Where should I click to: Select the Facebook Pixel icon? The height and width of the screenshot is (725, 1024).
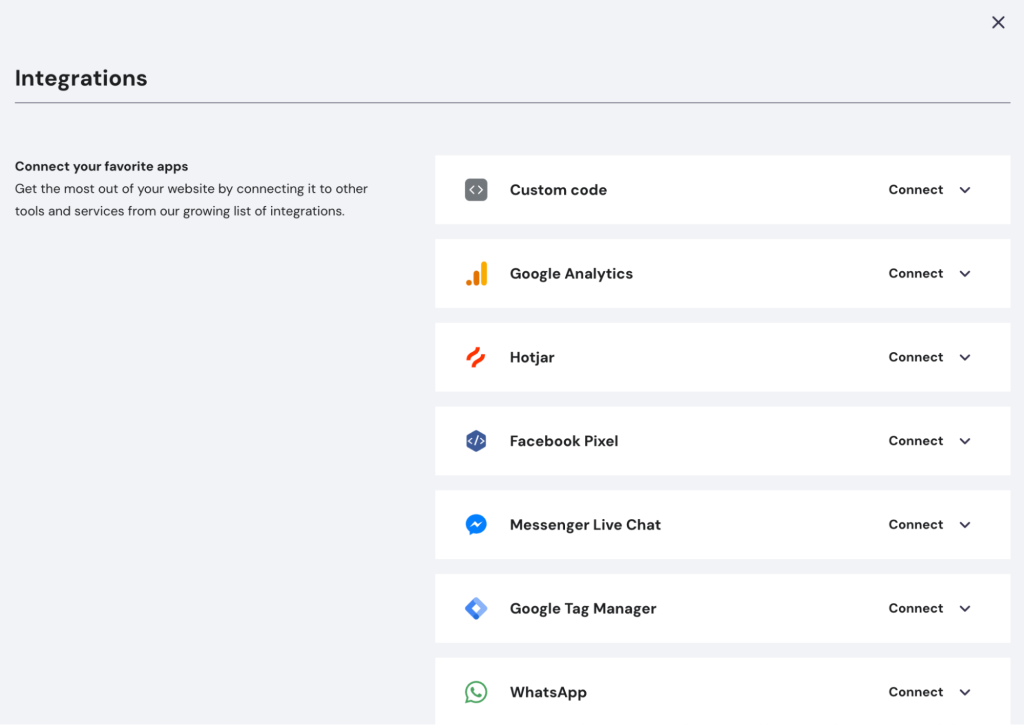[x=476, y=440]
